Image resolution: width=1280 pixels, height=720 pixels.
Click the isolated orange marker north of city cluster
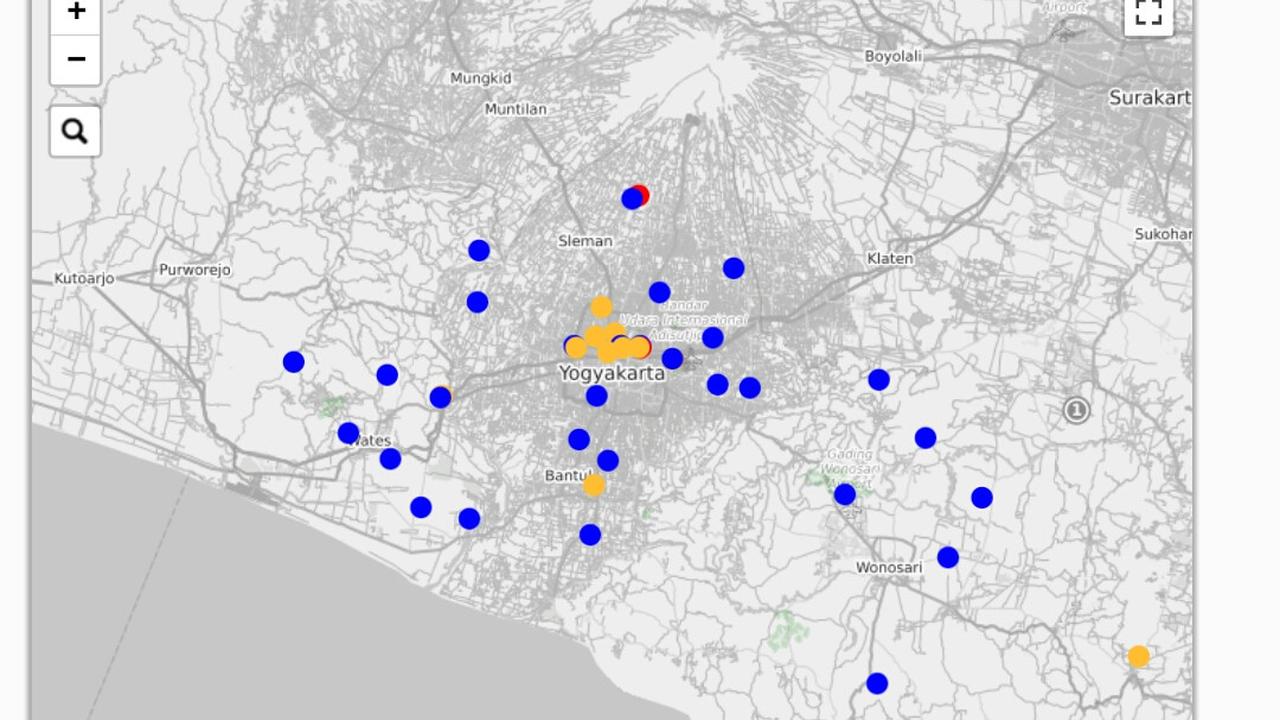click(601, 306)
